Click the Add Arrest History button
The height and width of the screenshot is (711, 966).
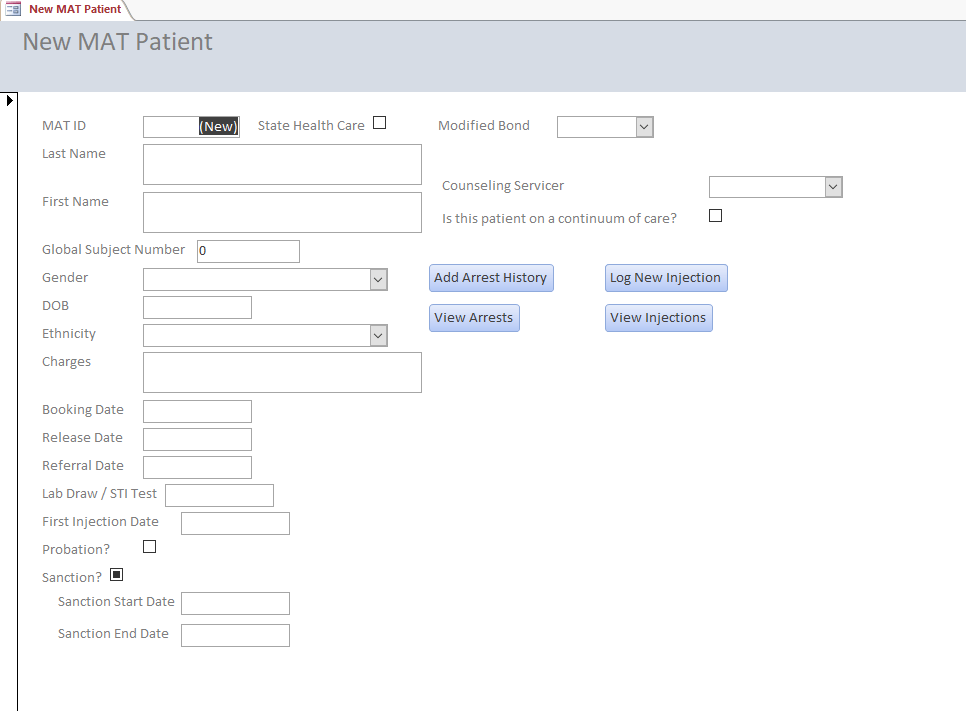[490, 278]
